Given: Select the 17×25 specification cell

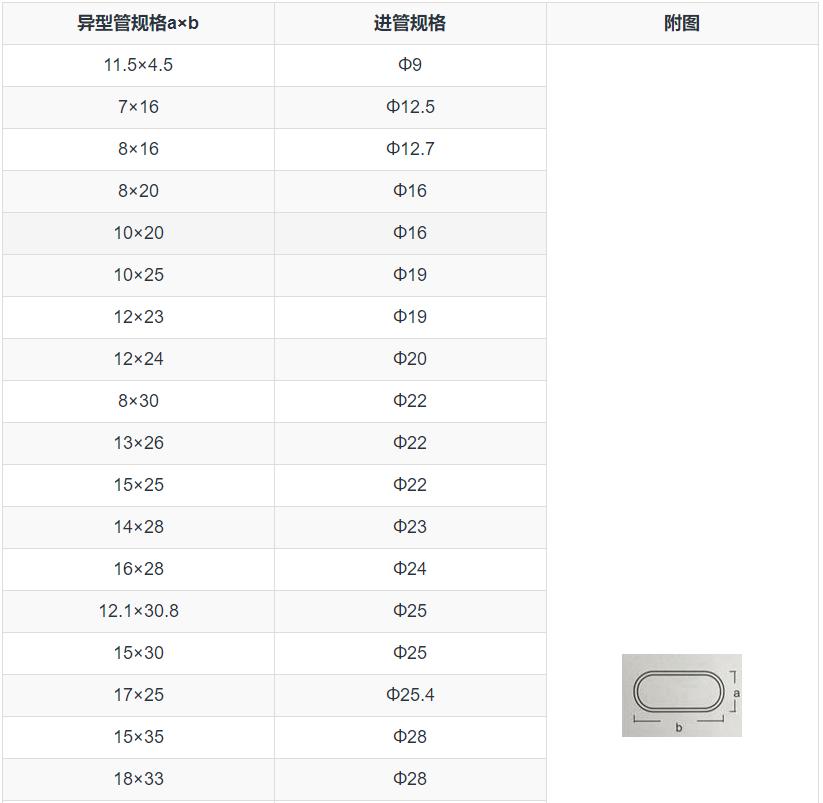Looking at the screenshot, I should coord(138,694).
